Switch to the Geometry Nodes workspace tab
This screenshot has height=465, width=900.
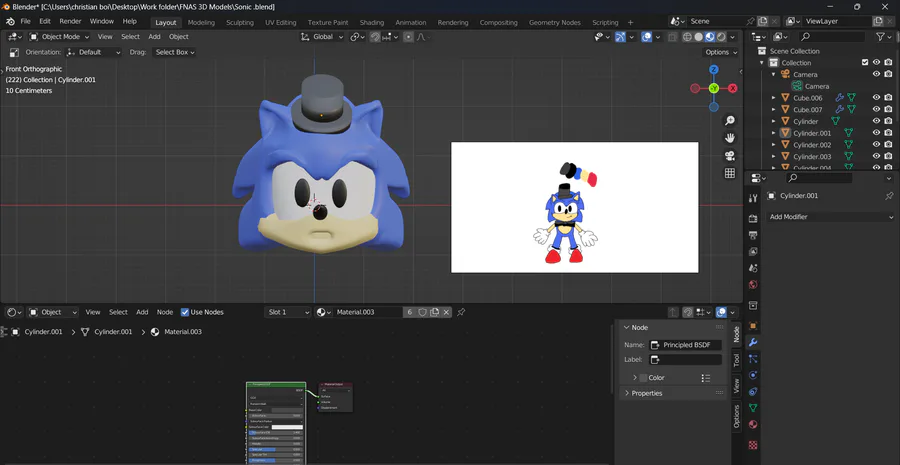click(x=554, y=22)
